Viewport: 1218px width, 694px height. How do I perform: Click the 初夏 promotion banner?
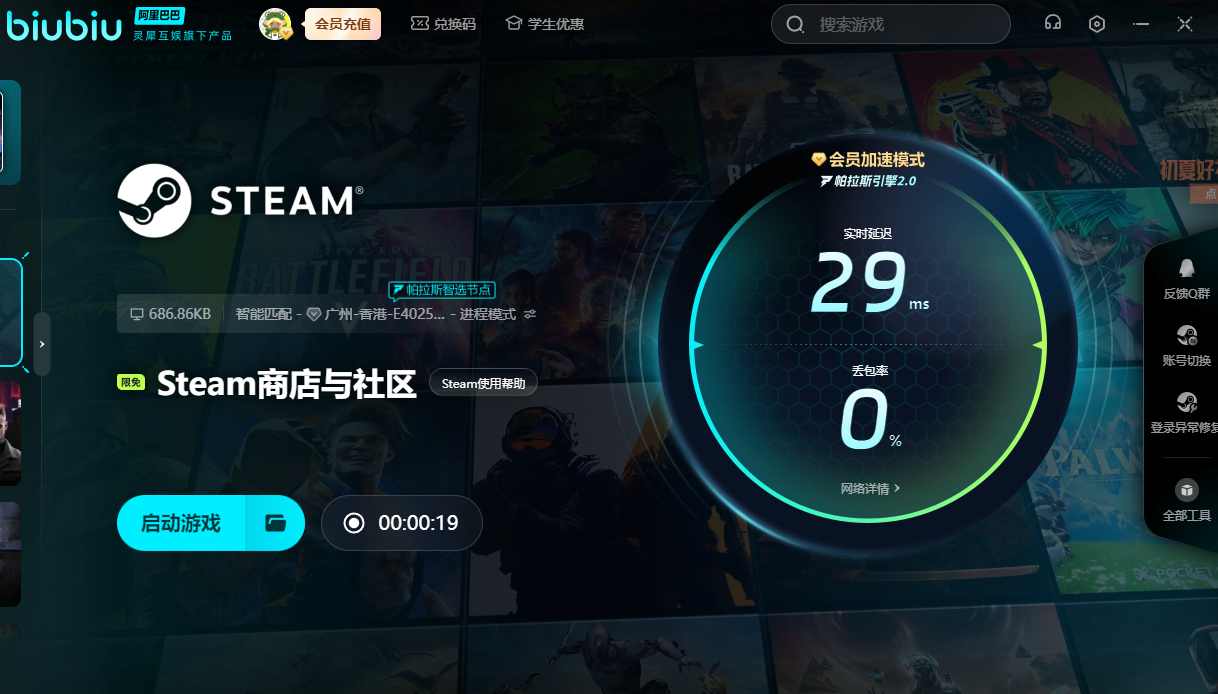tap(1188, 179)
